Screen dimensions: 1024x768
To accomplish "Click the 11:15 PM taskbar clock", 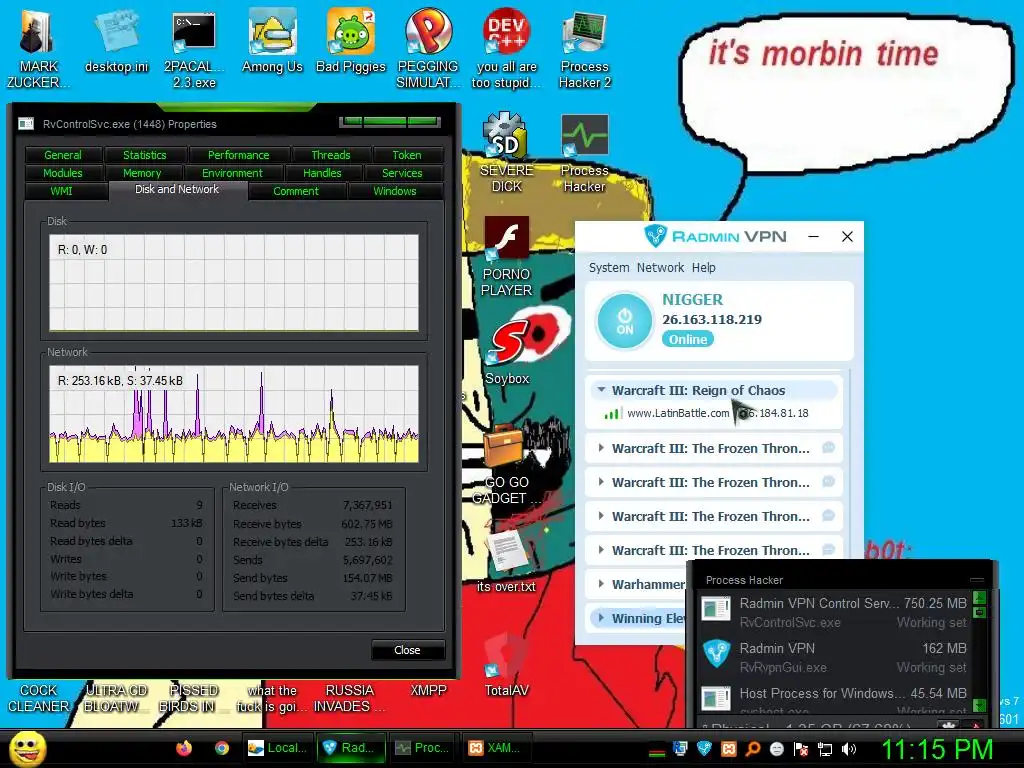I will coord(938,749).
